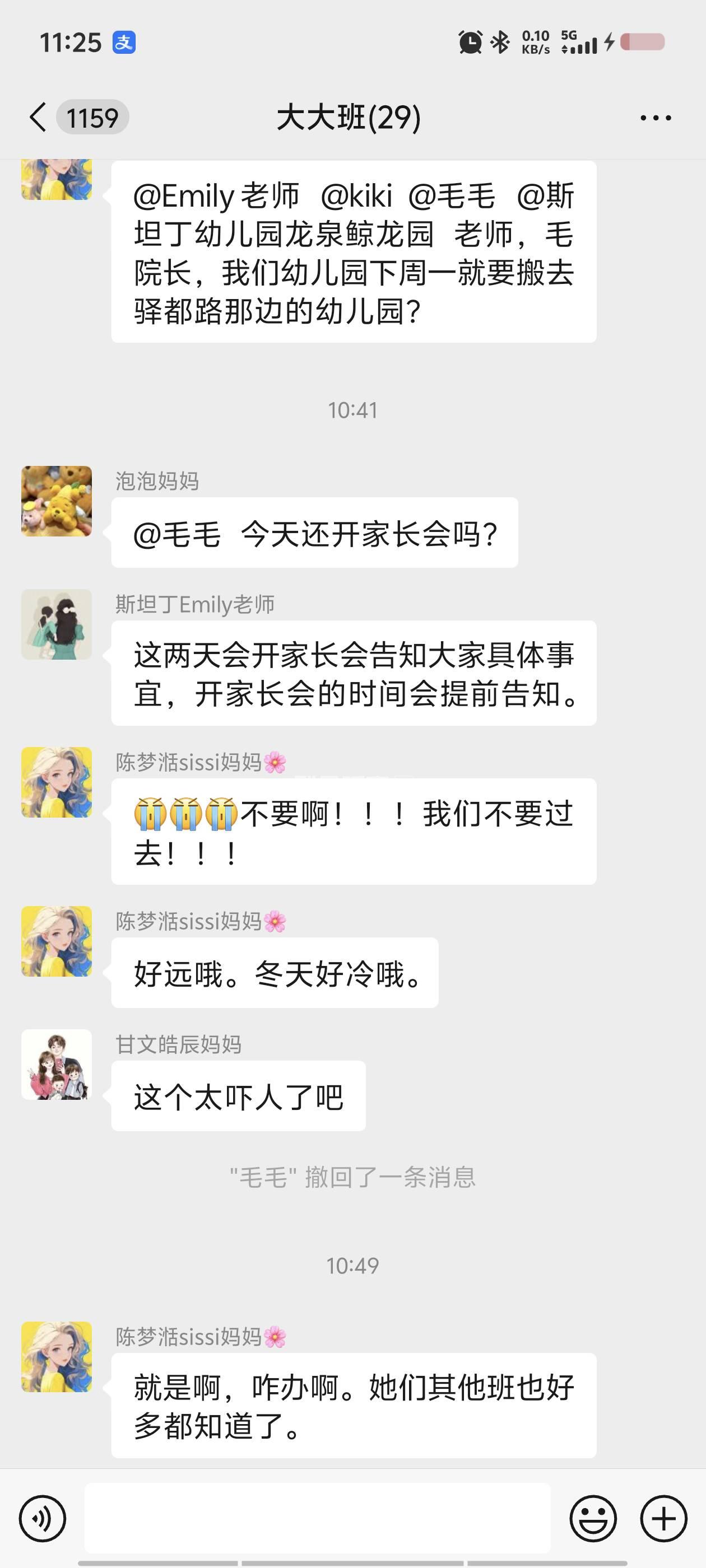Tap the '毛毛 撤回了一条消息' notice
The width and height of the screenshot is (706, 1568).
pyautogui.click(x=352, y=1177)
